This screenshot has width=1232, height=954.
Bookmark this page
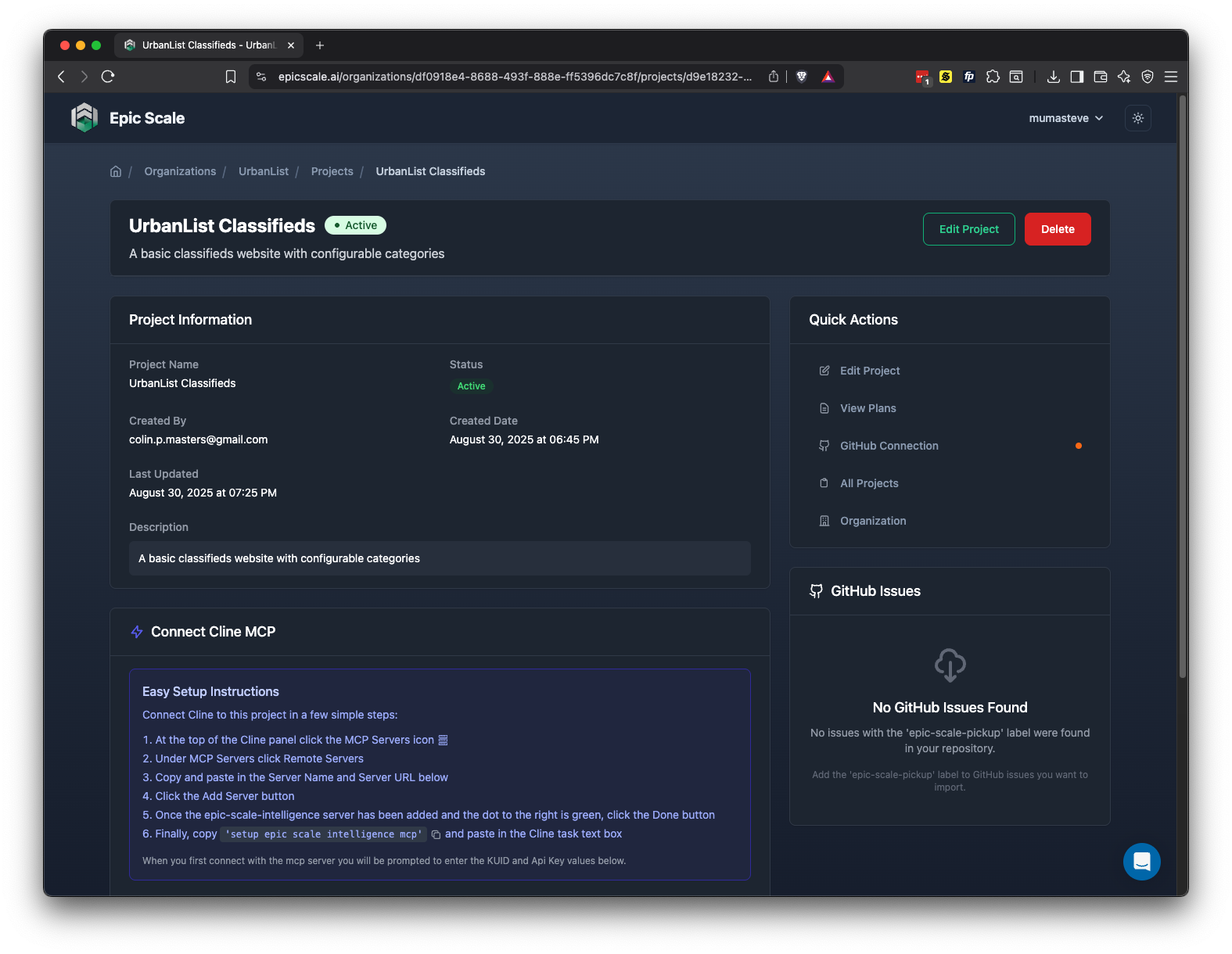[x=231, y=77]
